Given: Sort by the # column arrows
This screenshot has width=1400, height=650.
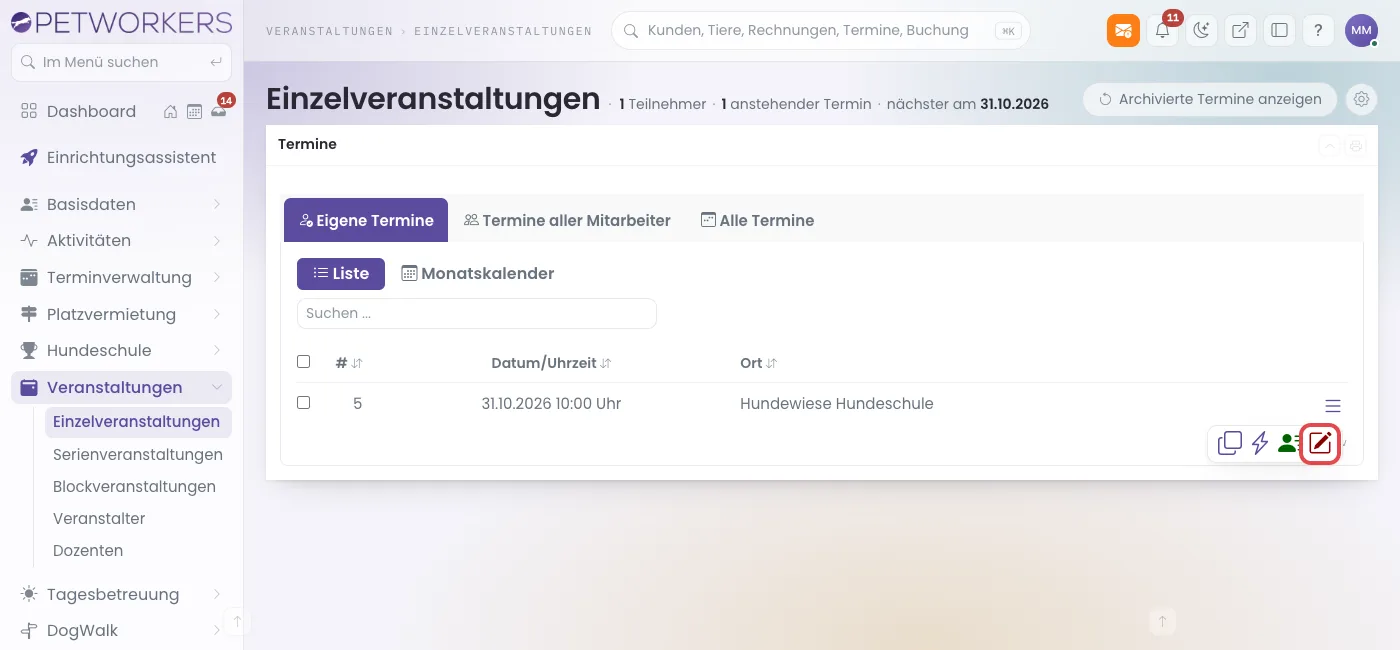Looking at the screenshot, I should point(357,364).
